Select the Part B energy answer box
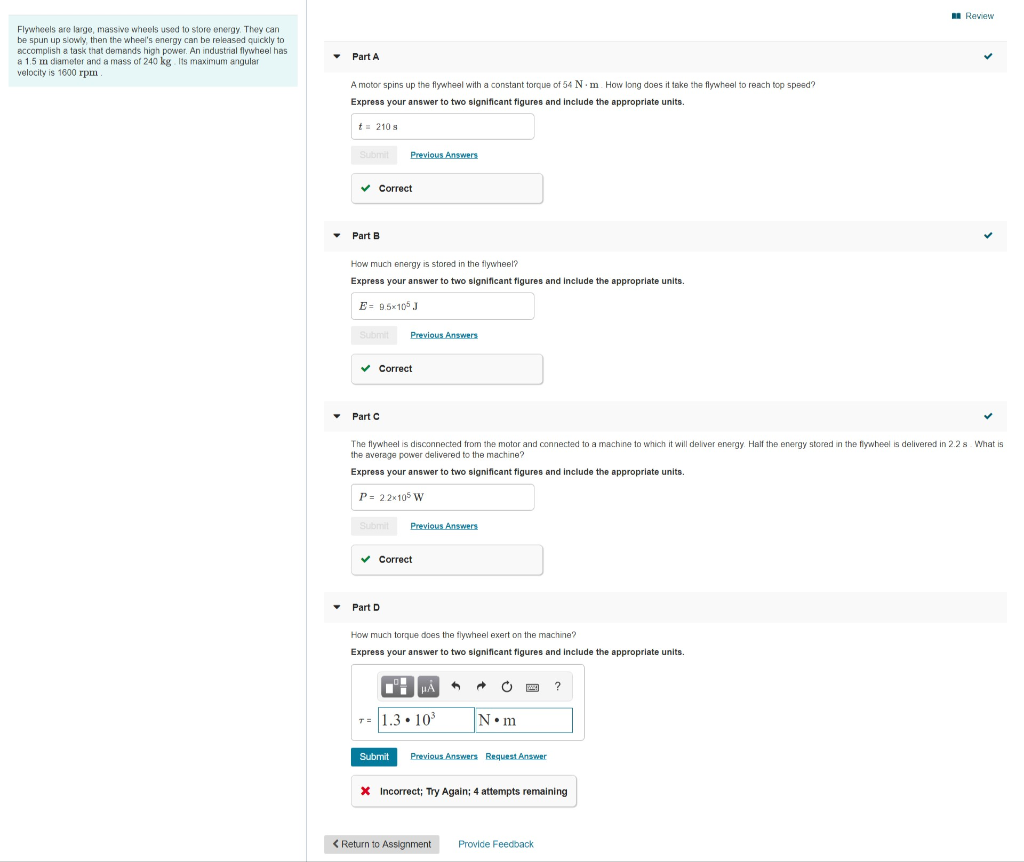 (443, 306)
